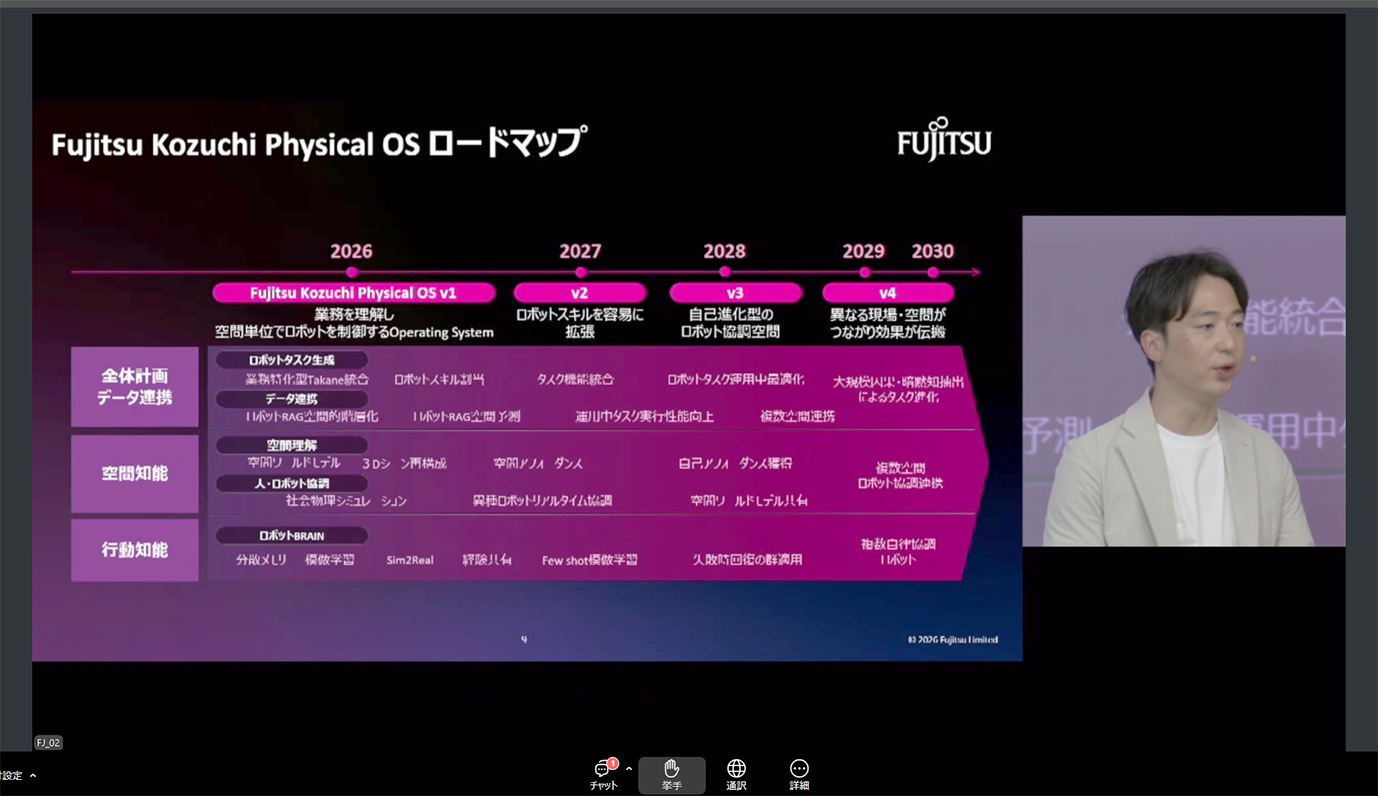The height and width of the screenshot is (796, 1378).
Task: Select the v4 version pill
Action: click(887, 293)
